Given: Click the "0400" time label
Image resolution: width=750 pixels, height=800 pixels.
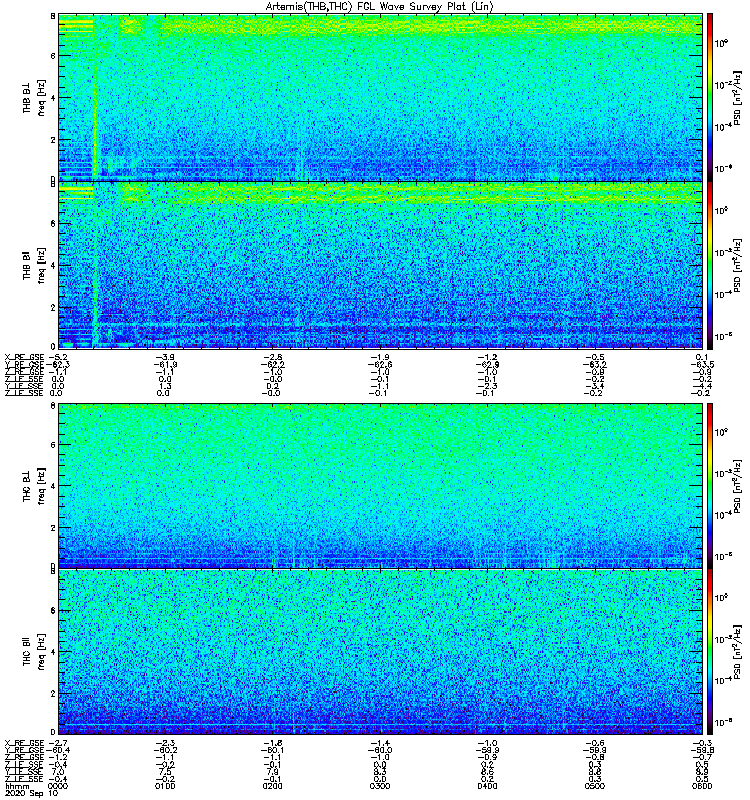Looking at the screenshot, I should coord(487,786).
